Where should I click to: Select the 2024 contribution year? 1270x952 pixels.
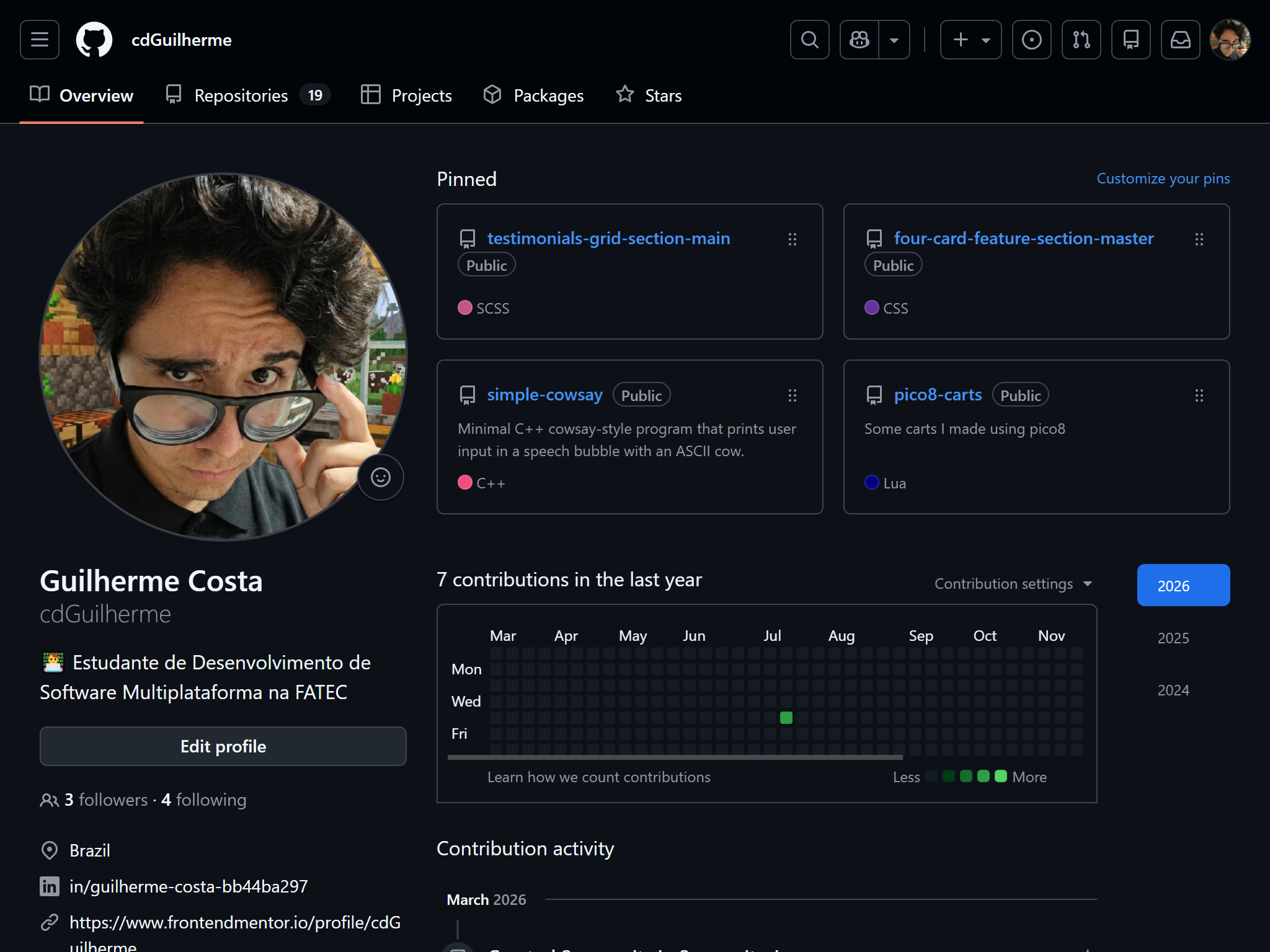(x=1173, y=690)
